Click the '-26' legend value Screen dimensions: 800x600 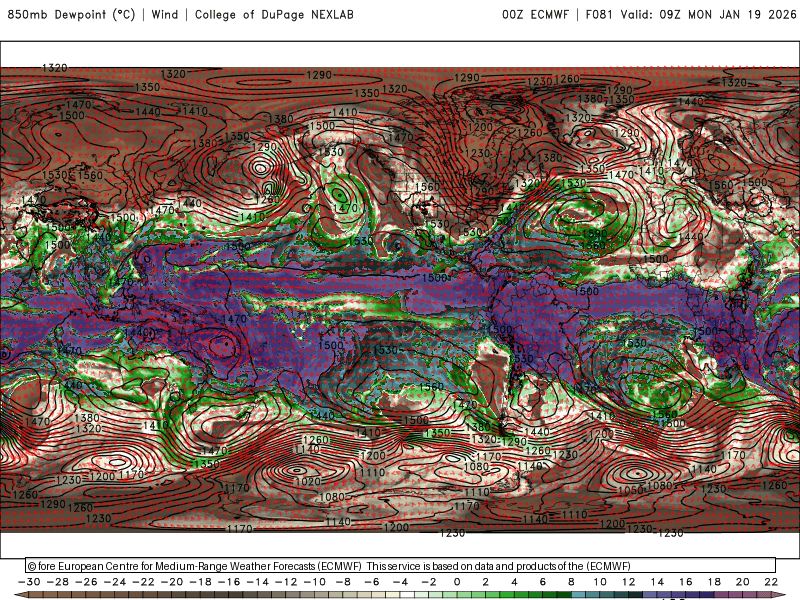(86, 582)
